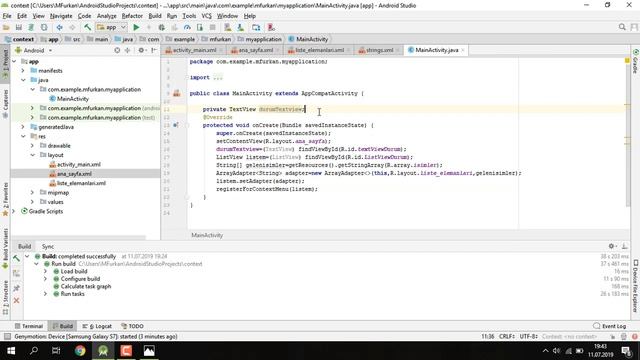Click the Search Everywhere magnifier icon
Image resolution: width=640 pixels, height=360 pixels.
(x=622, y=27)
